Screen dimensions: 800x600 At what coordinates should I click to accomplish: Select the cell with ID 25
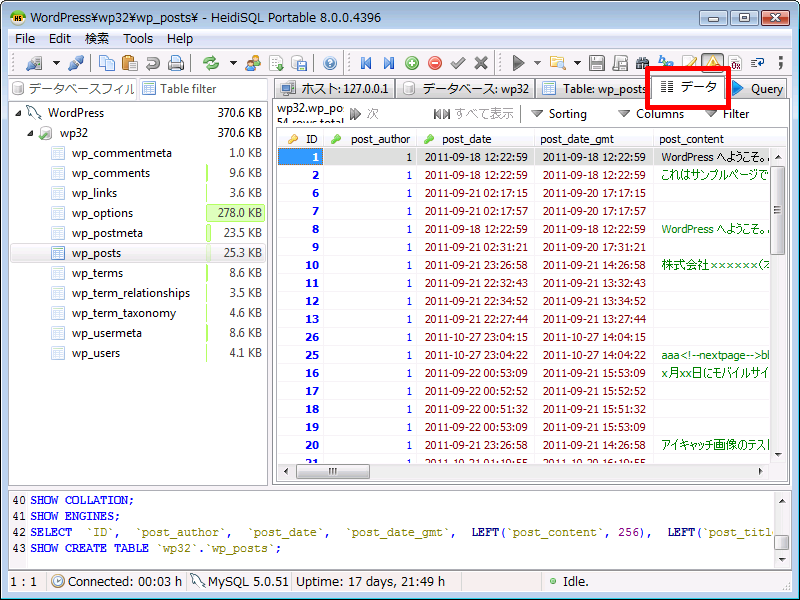[x=301, y=355]
